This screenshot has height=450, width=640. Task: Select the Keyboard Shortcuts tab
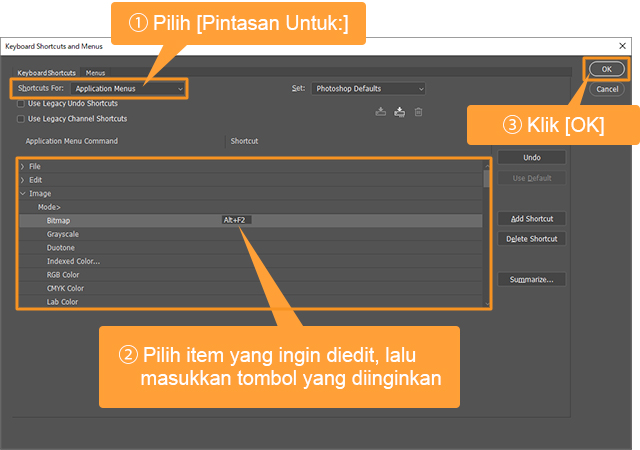(x=47, y=73)
